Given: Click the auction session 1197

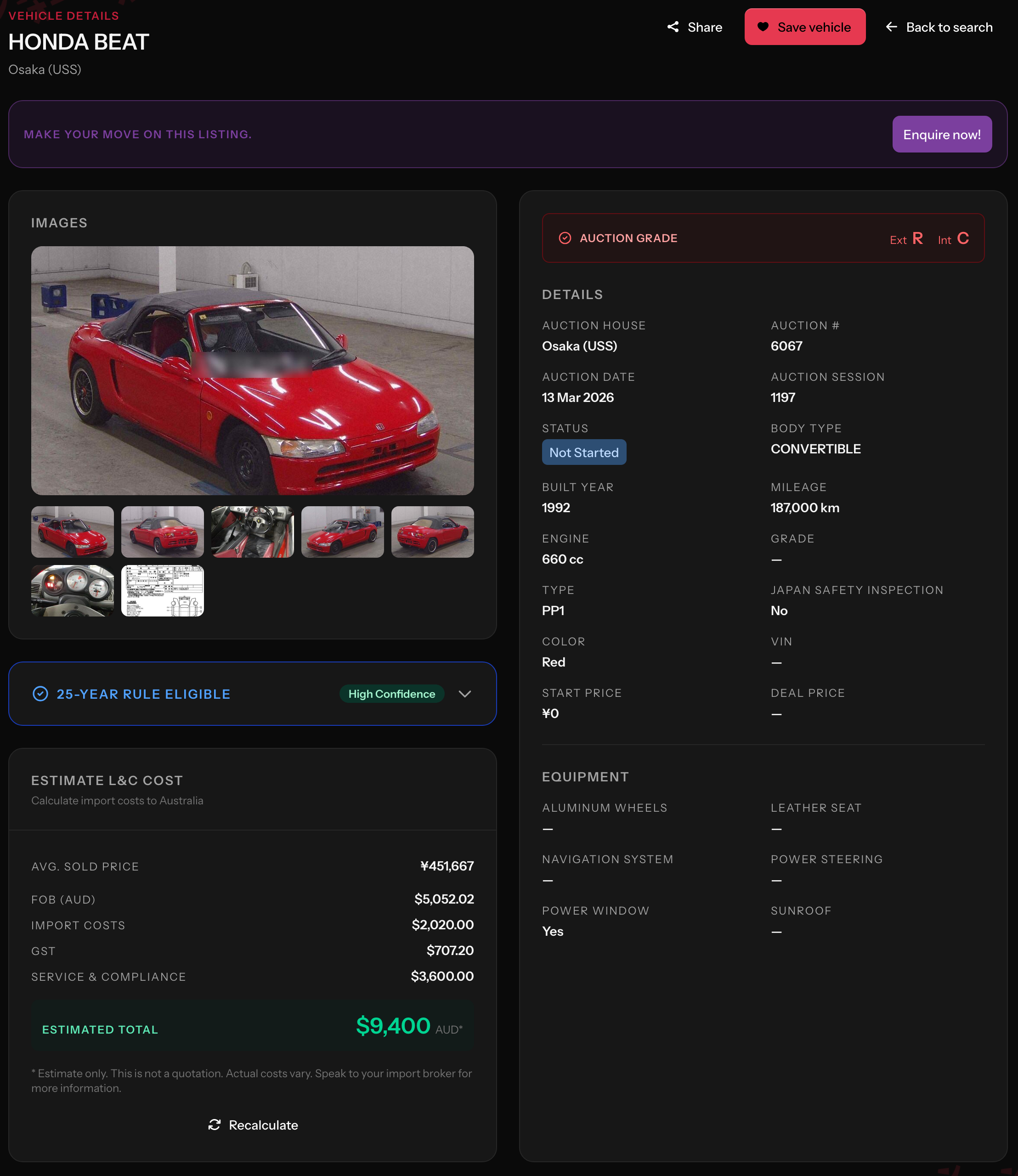Looking at the screenshot, I should (783, 397).
